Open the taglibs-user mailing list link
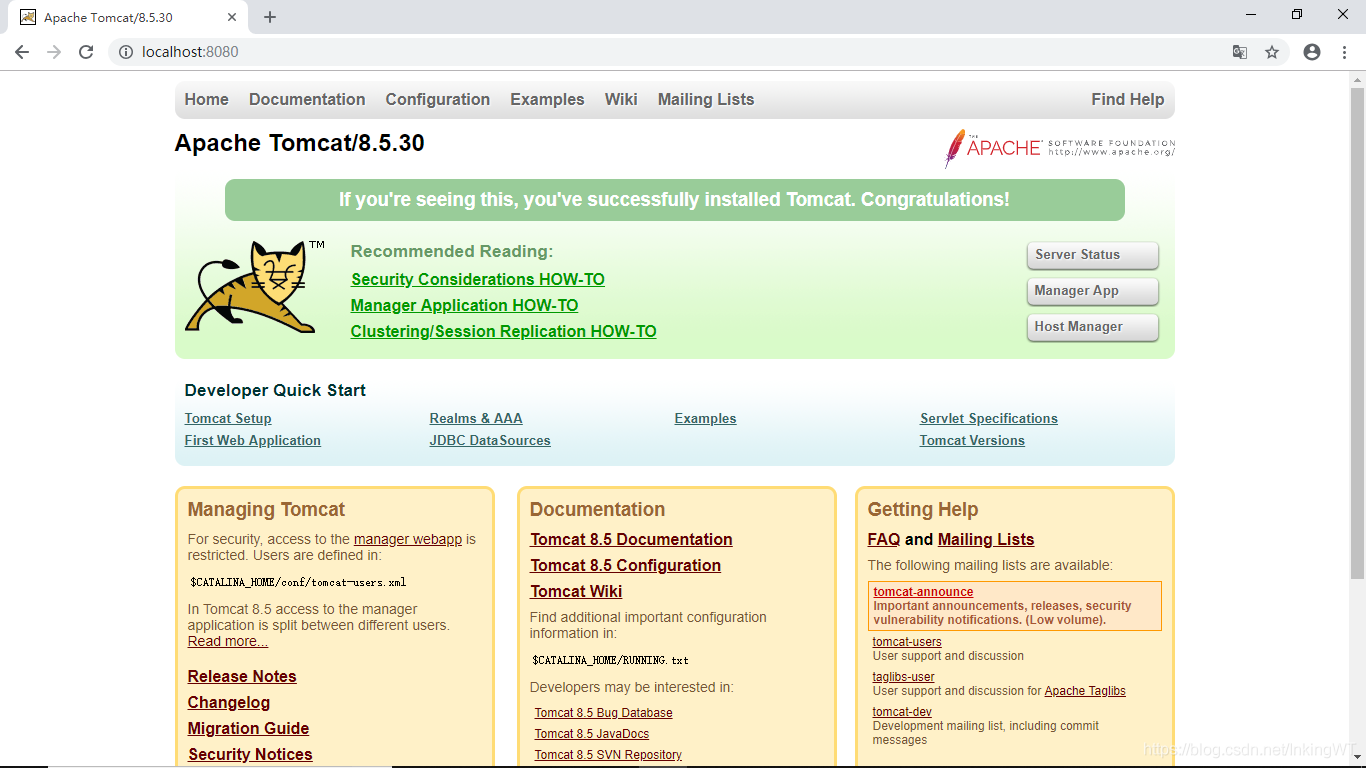The height and width of the screenshot is (768, 1366). [904, 677]
